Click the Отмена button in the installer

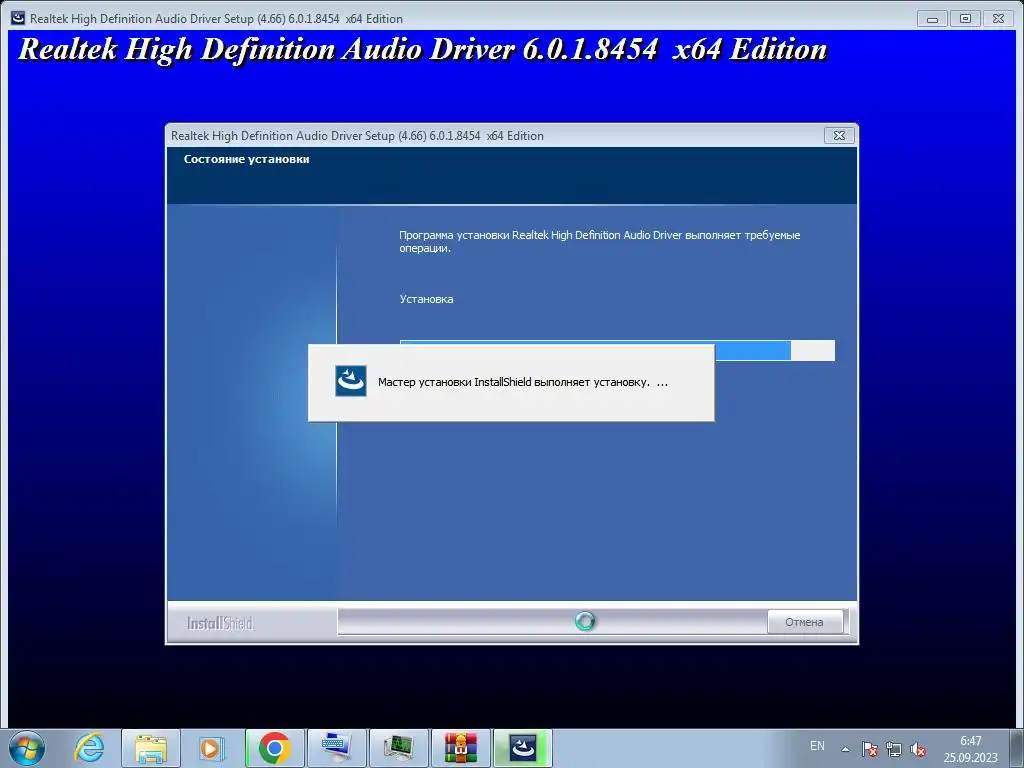point(804,622)
